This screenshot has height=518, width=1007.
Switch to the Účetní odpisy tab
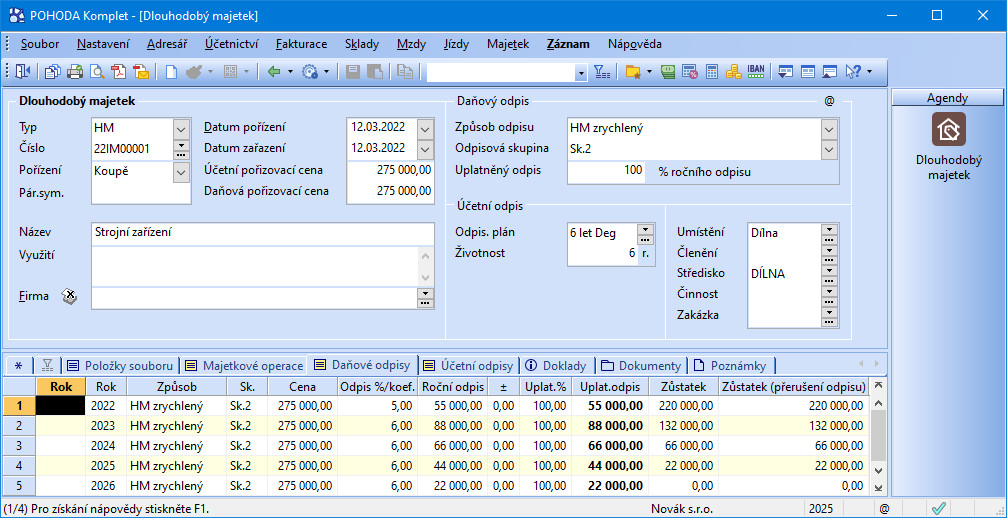click(468, 366)
